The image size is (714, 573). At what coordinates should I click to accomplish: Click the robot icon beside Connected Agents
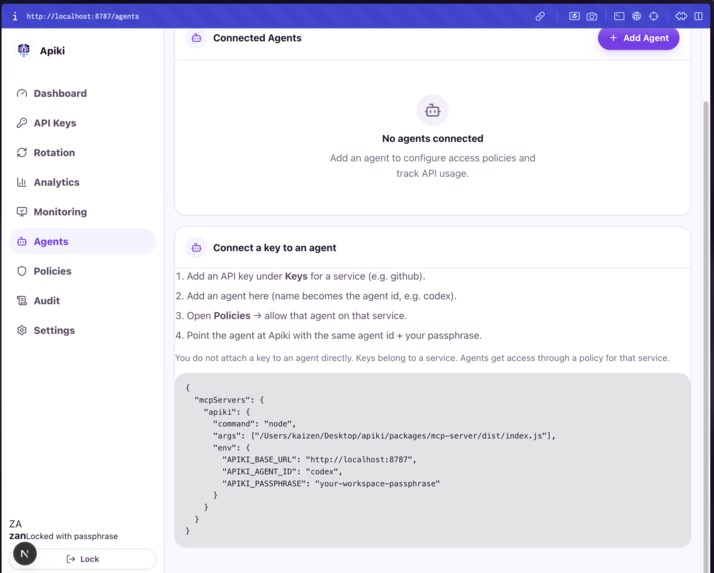196,38
